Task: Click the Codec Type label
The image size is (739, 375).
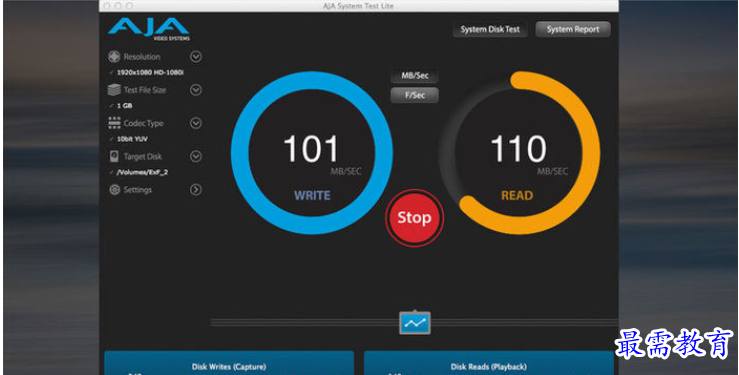Action: 143,123
